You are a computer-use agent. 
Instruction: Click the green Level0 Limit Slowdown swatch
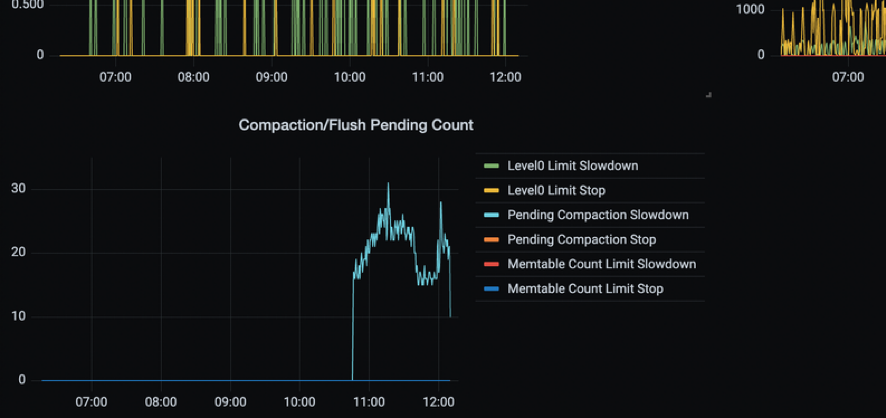[x=492, y=166]
